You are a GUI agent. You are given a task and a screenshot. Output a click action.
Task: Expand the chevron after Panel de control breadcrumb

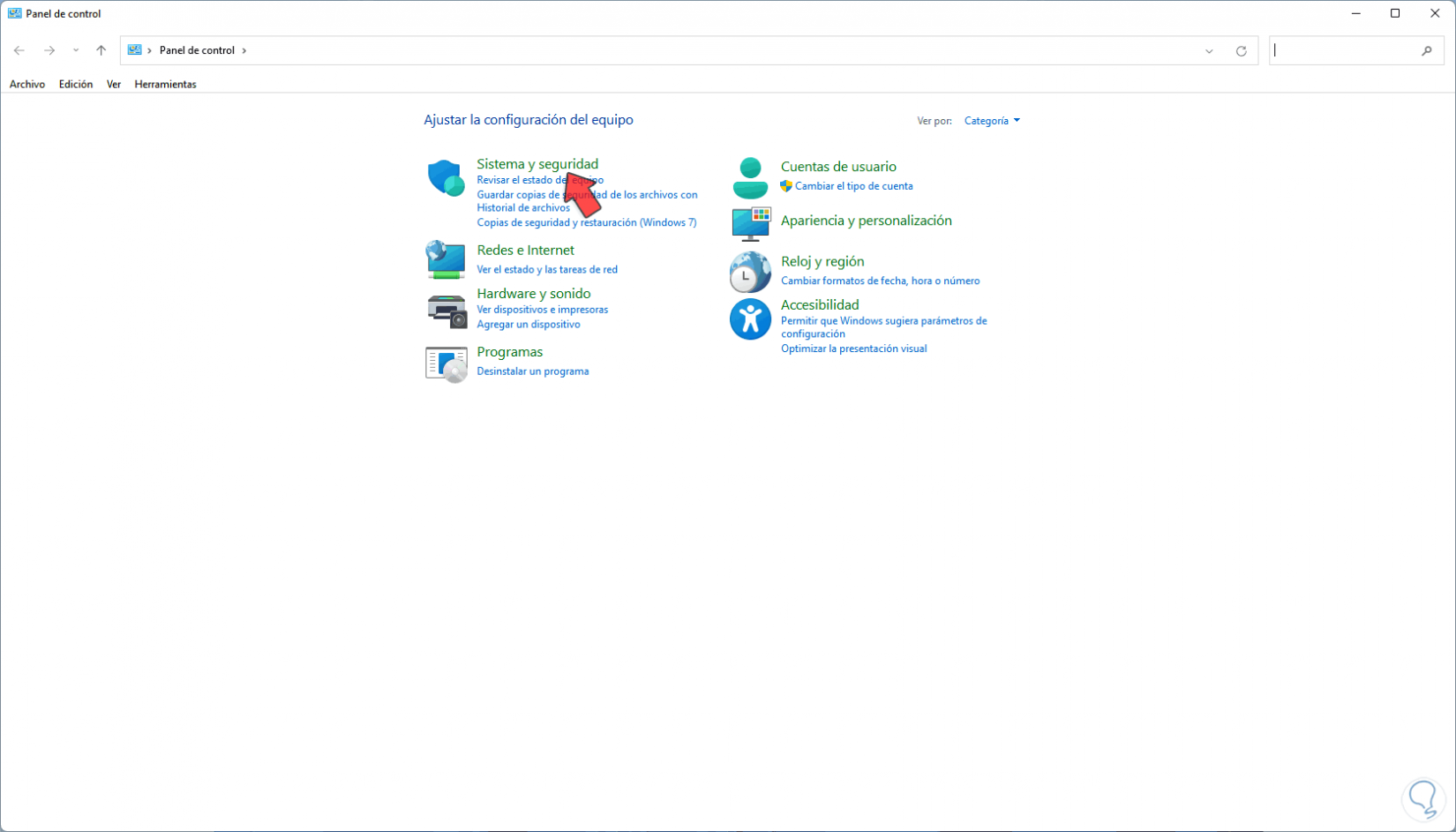[x=244, y=50]
